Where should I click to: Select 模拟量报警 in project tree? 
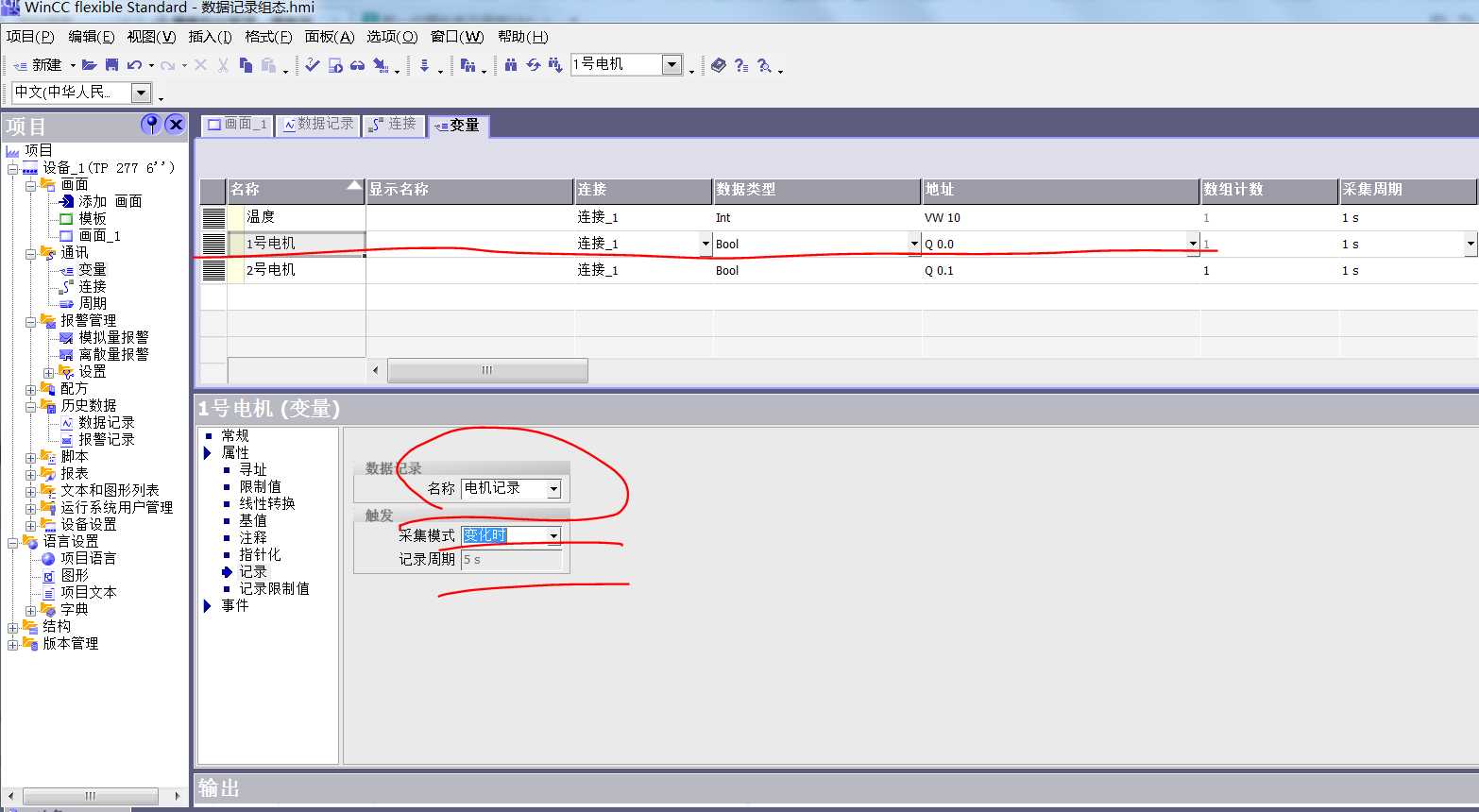click(x=113, y=337)
